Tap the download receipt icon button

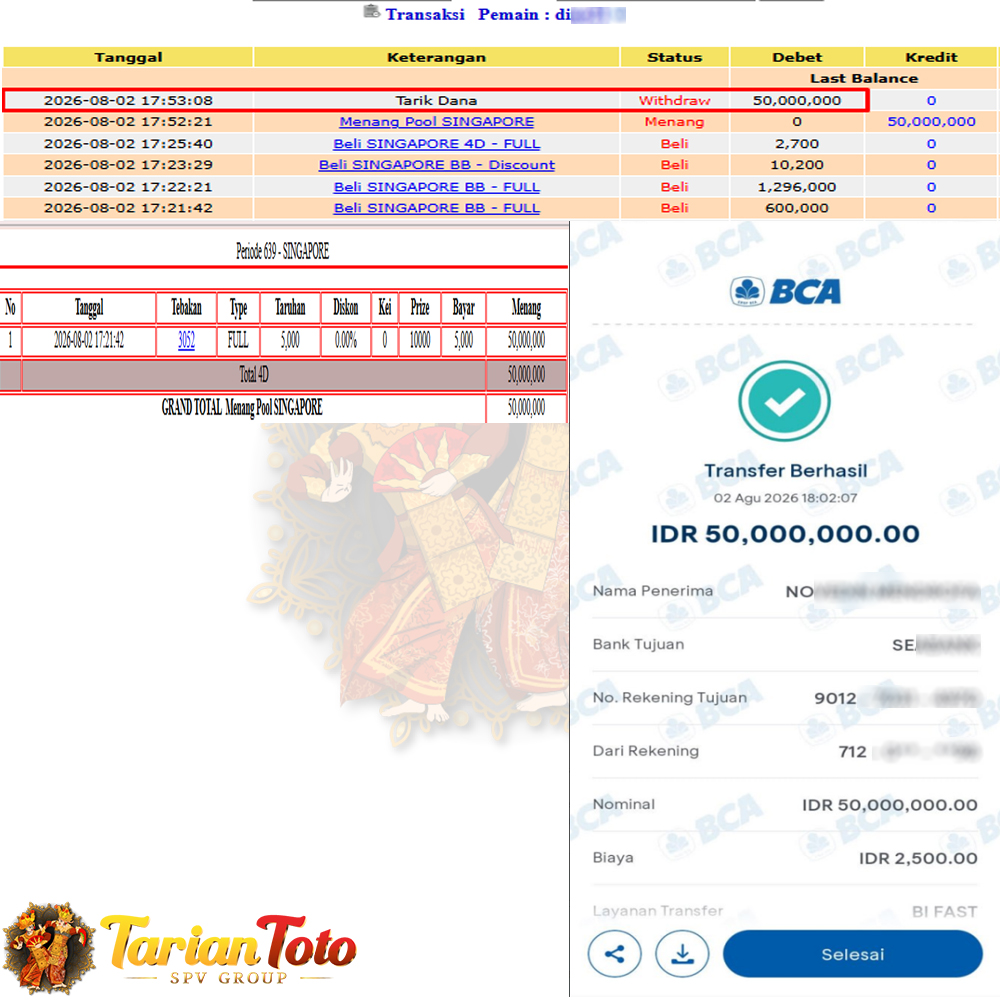click(x=682, y=954)
